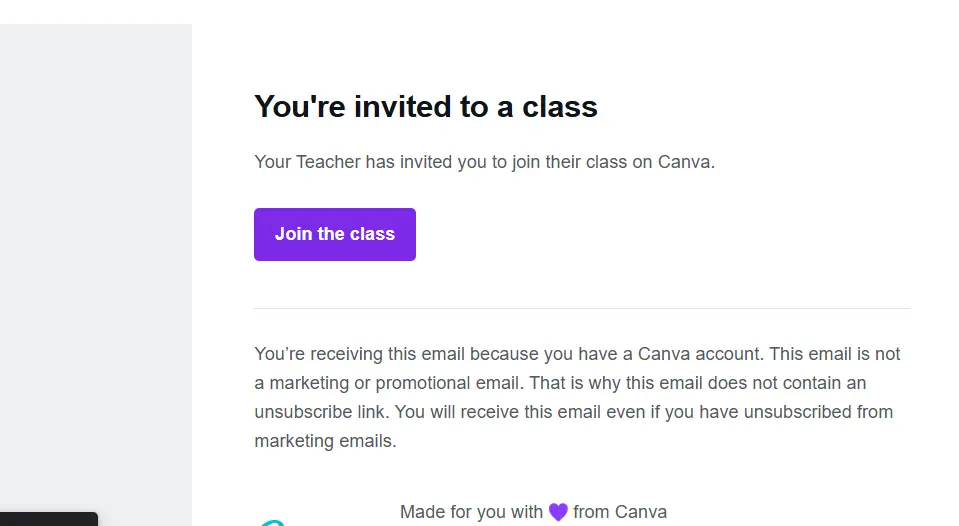Click the horizontal divider below the button

(x=582, y=308)
